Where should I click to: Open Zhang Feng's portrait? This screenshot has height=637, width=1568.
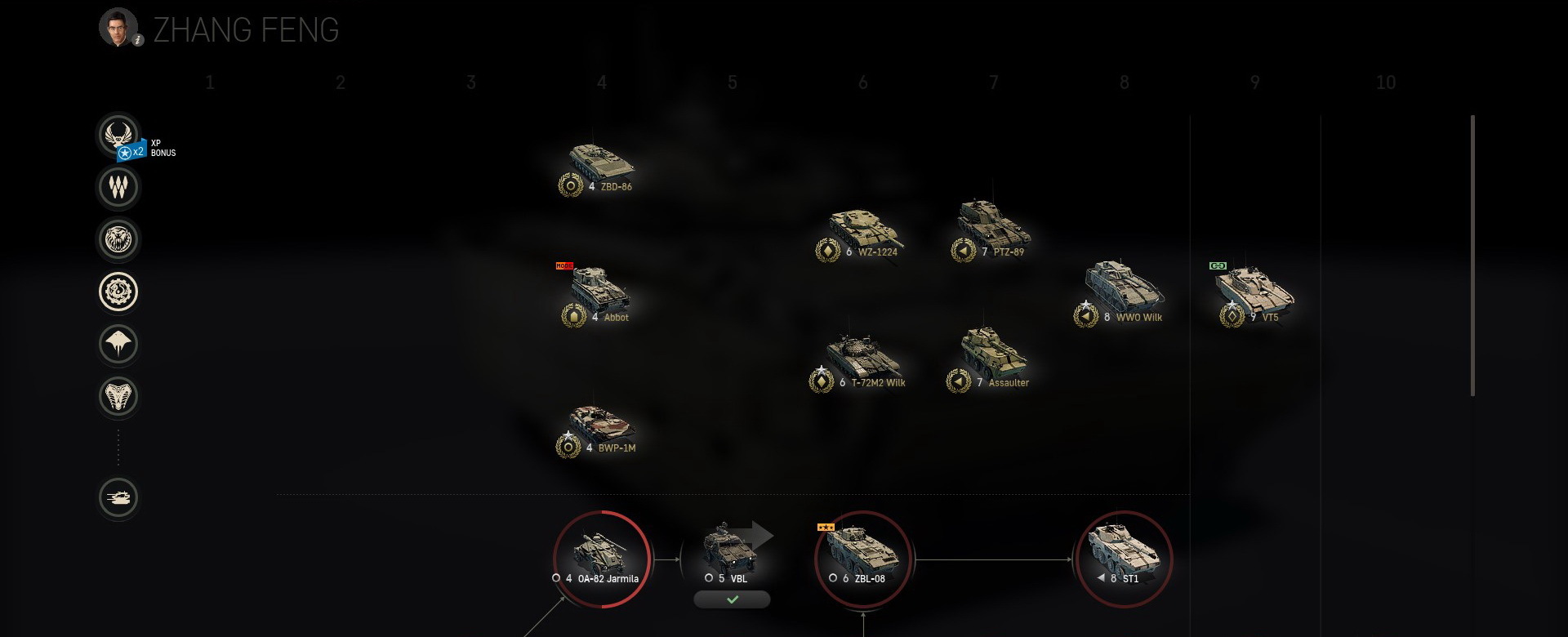[x=118, y=27]
